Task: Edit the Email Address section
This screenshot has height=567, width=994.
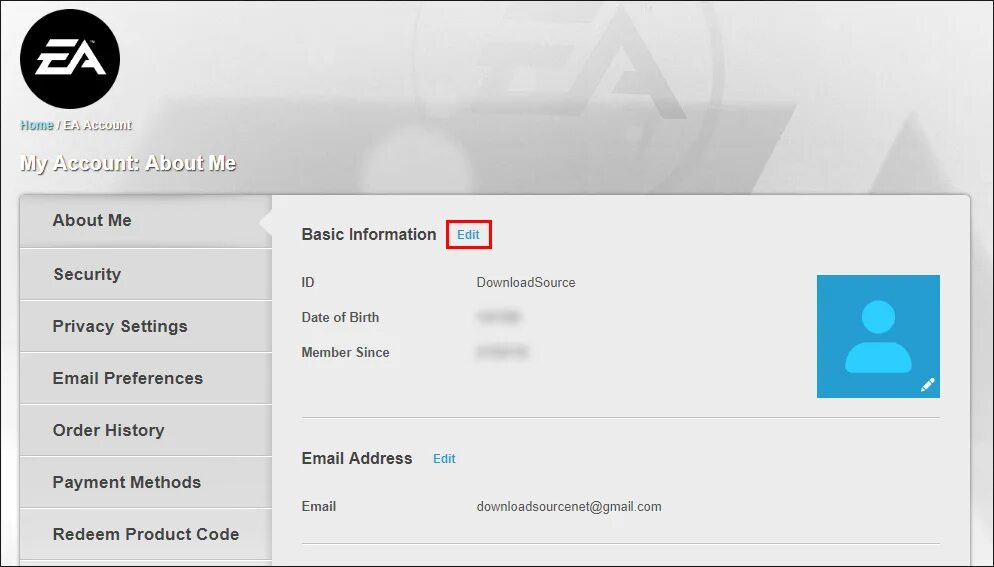Action: [444, 459]
